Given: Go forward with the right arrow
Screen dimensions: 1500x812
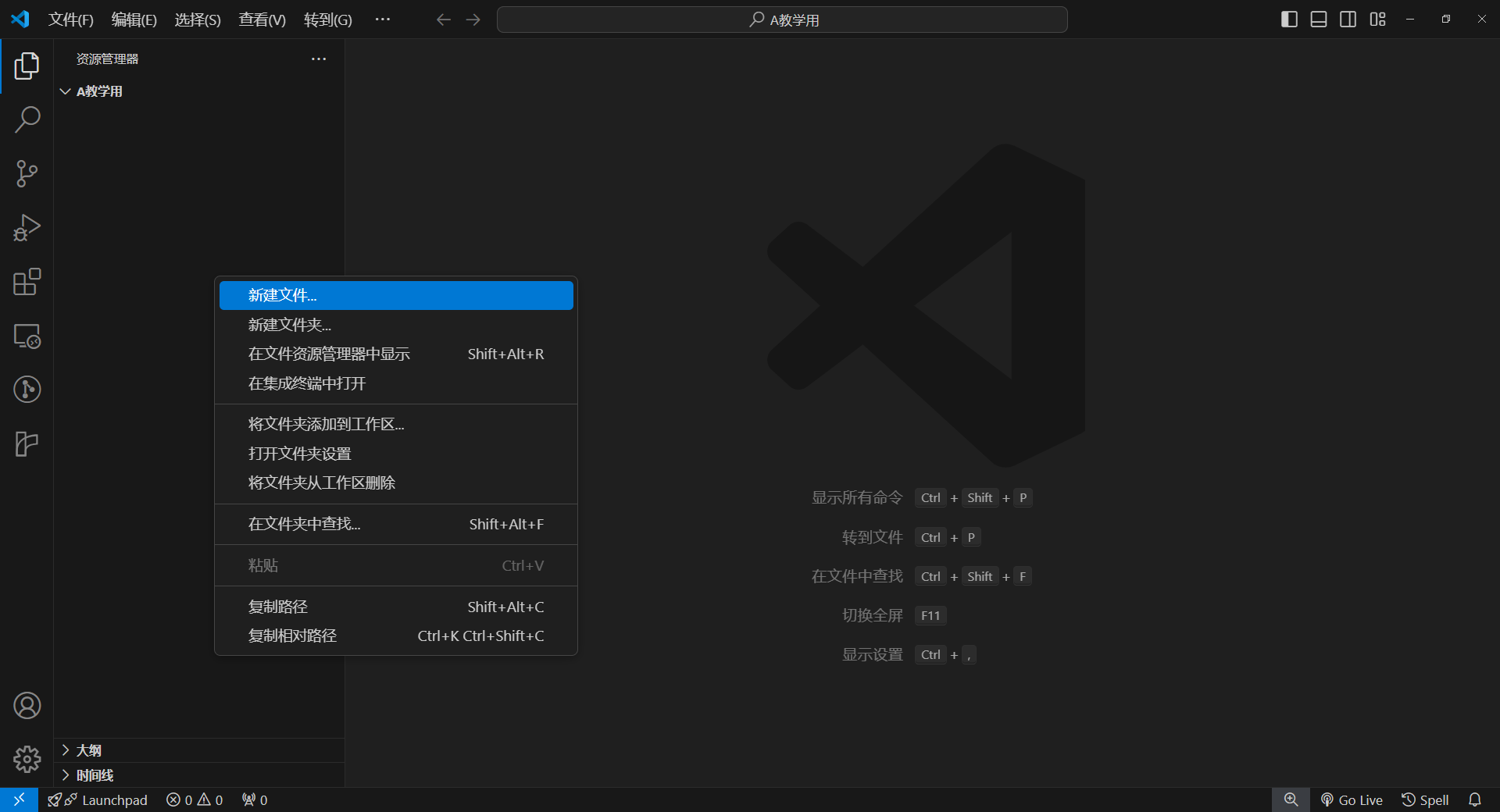Looking at the screenshot, I should (473, 20).
